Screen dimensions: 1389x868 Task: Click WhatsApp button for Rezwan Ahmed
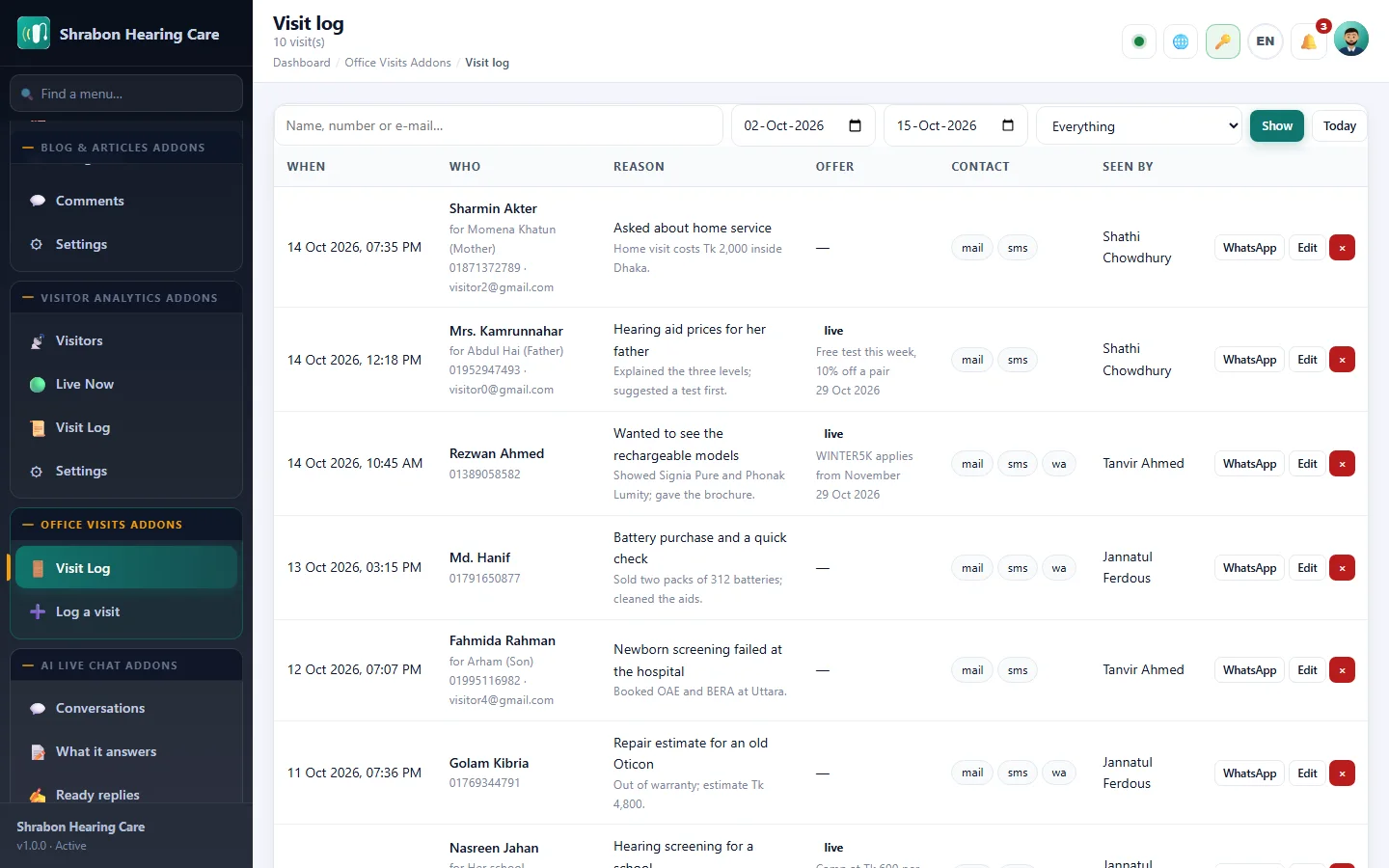[x=1249, y=464]
